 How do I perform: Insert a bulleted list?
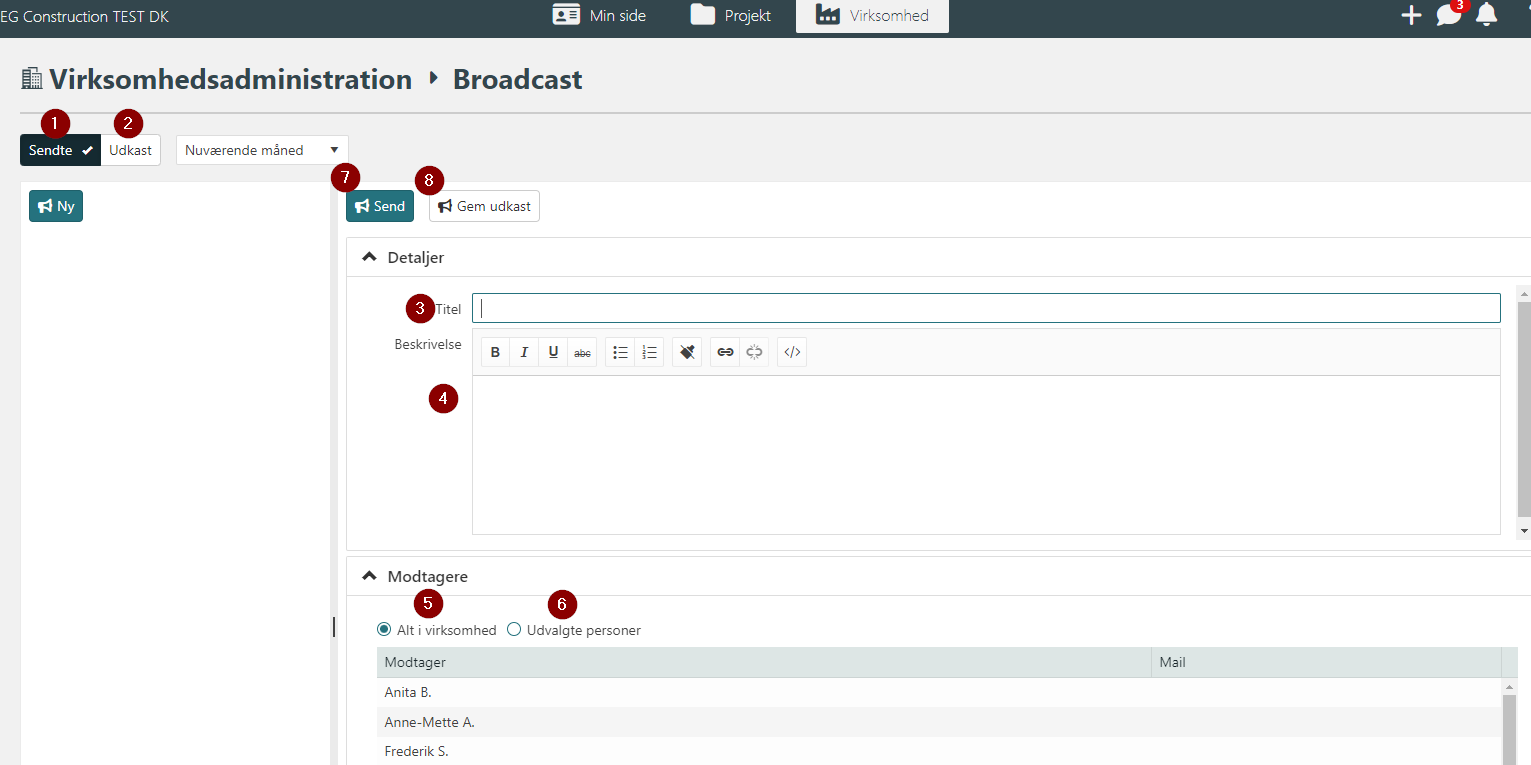click(x=620, y=352)
